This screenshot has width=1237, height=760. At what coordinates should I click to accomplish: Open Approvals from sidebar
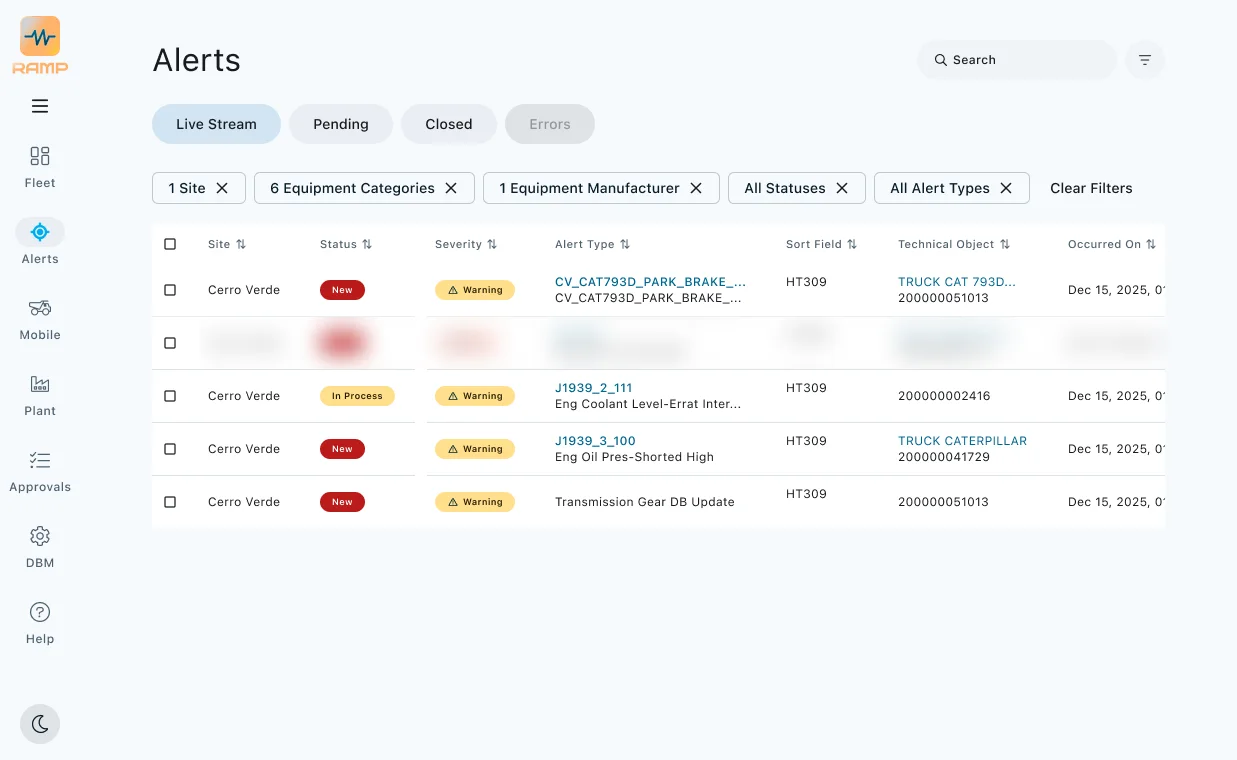(x=40, y=471)
